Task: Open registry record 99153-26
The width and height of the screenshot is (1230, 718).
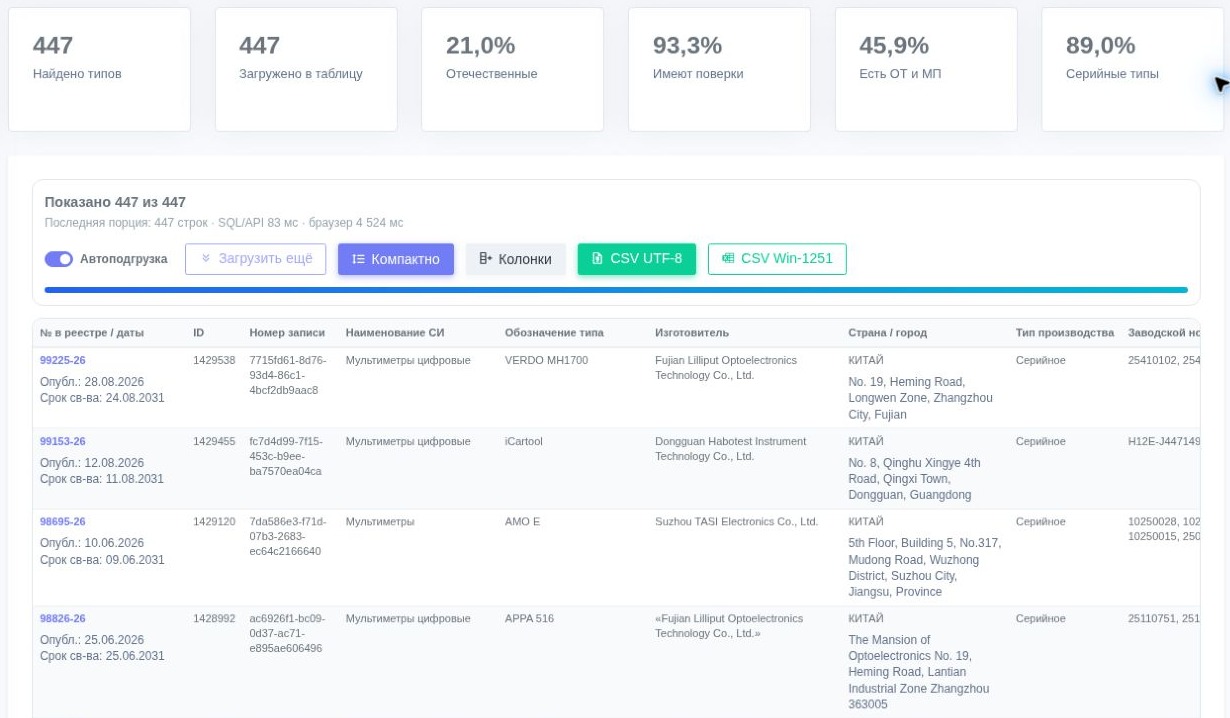Action: (x=63, y=441)
